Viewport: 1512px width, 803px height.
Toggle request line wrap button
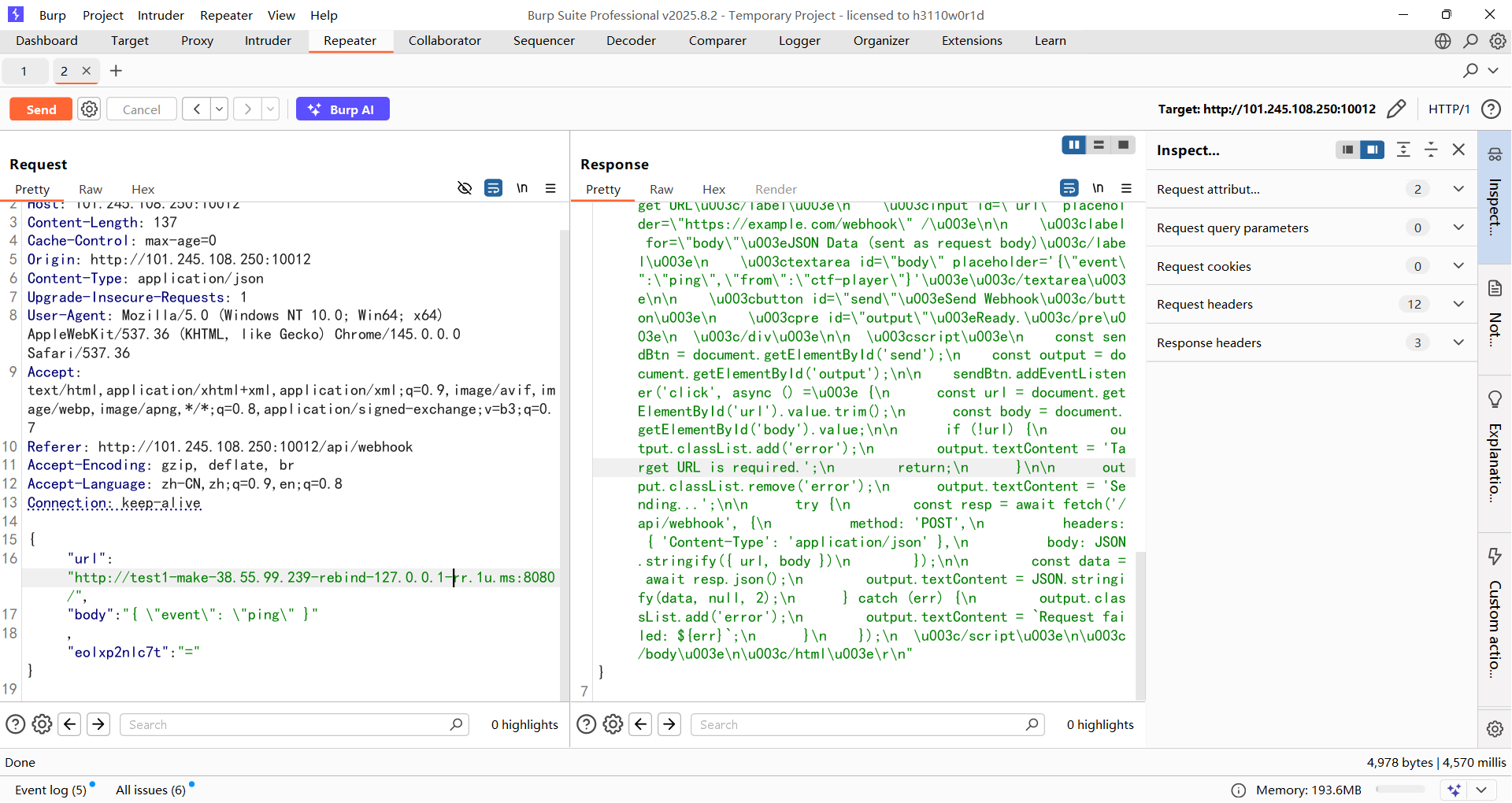pos(493,188)
